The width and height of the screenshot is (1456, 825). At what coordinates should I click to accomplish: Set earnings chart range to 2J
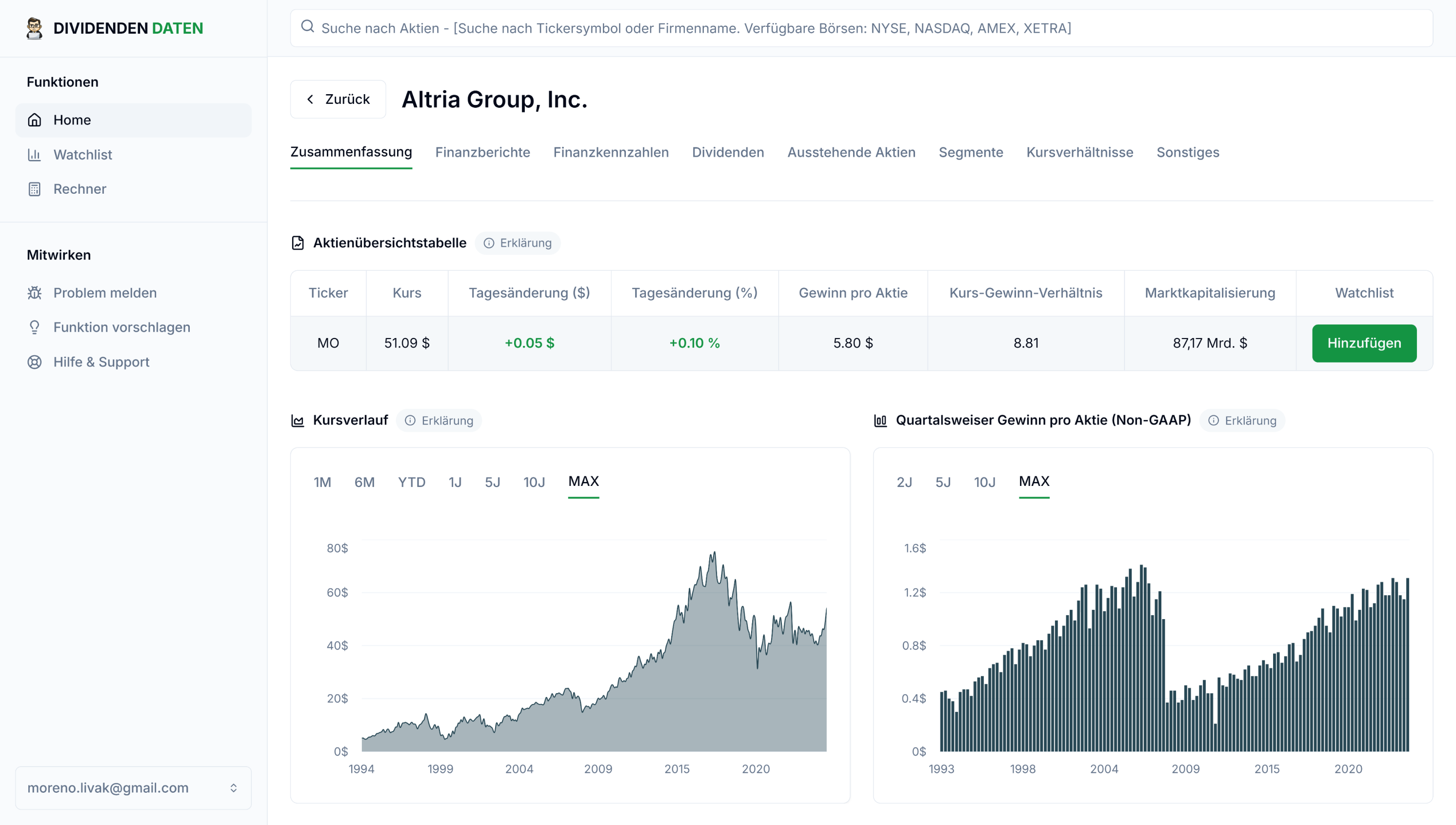click(904, 482)
